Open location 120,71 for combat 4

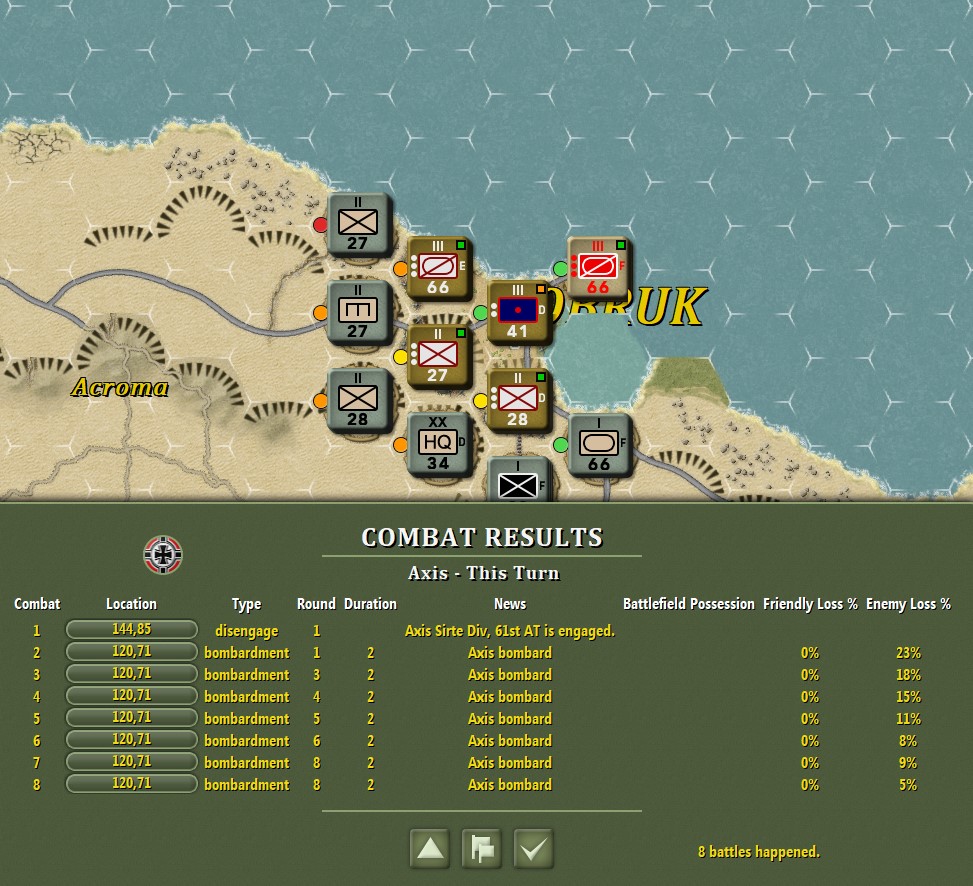click(132, 696)
